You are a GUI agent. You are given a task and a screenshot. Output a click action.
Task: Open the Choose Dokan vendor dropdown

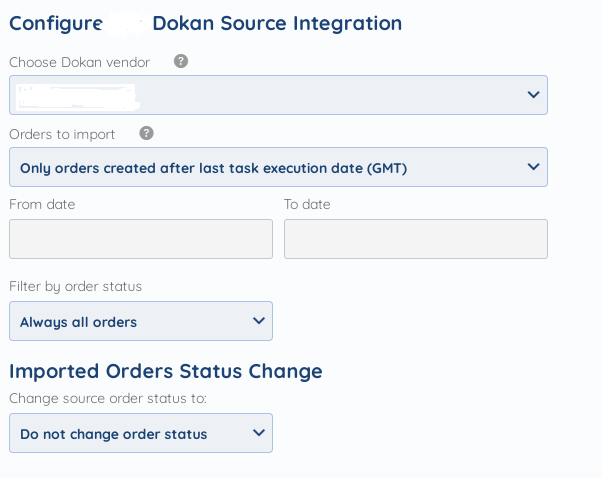[278, 95]
